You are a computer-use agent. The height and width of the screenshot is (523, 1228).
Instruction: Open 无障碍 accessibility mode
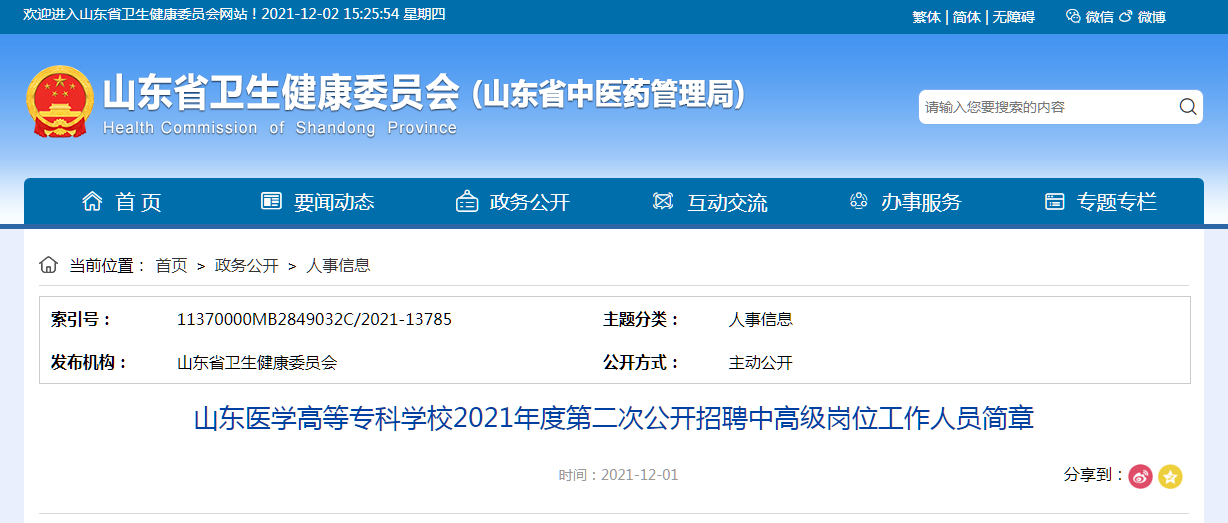point(1013,17)
